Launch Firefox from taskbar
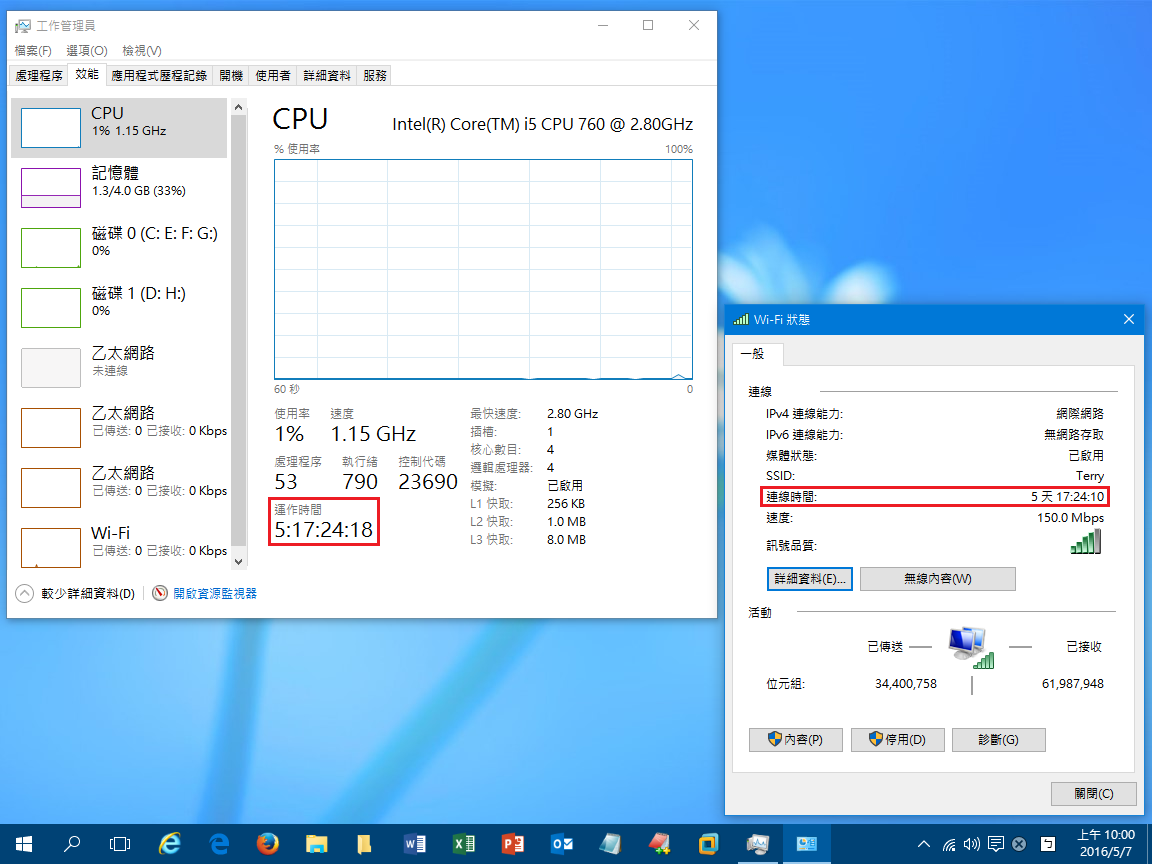The image size is (1152, 864). click(268, 844)
